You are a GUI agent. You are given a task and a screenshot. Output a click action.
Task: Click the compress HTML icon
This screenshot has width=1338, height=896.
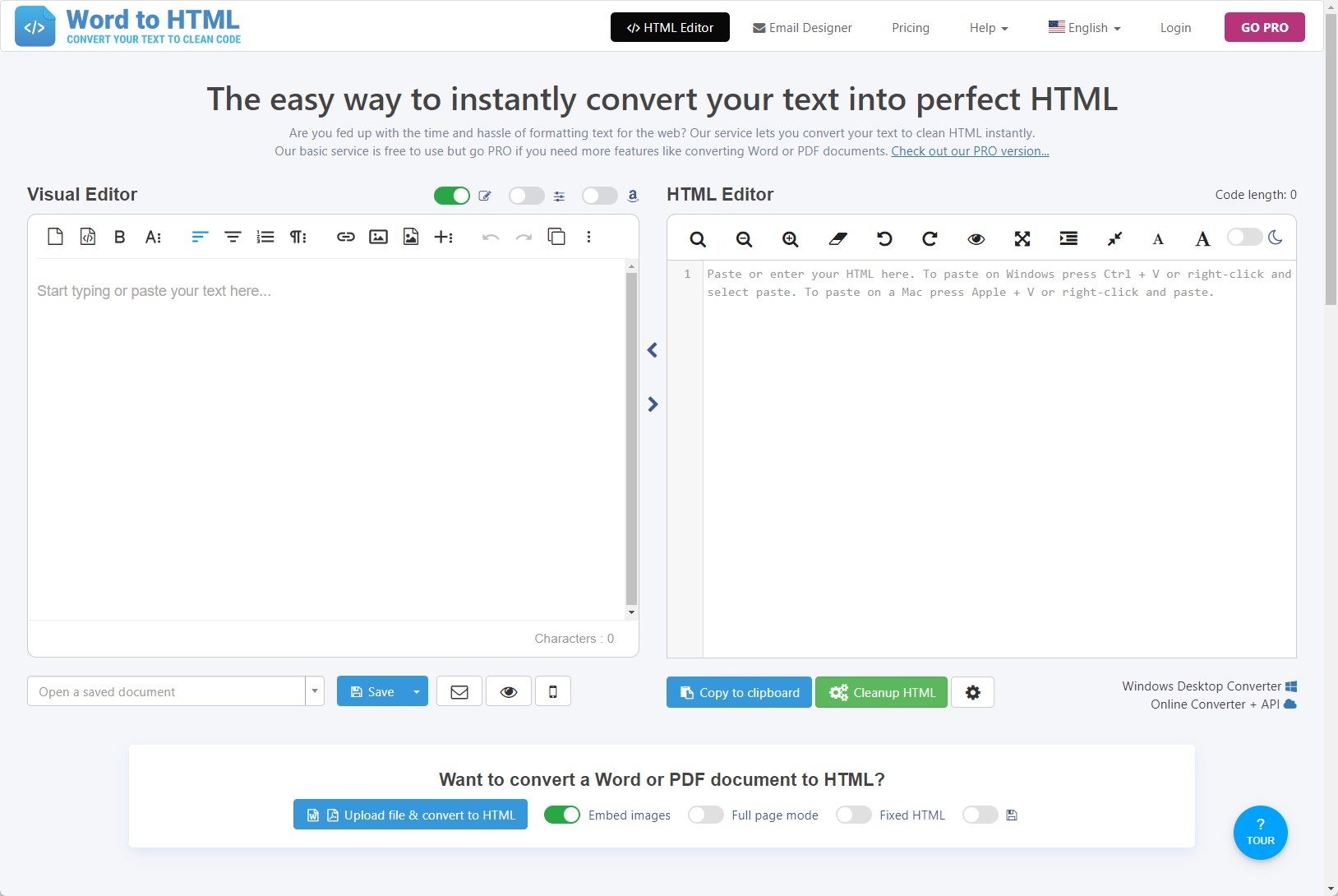[1114, 238]
